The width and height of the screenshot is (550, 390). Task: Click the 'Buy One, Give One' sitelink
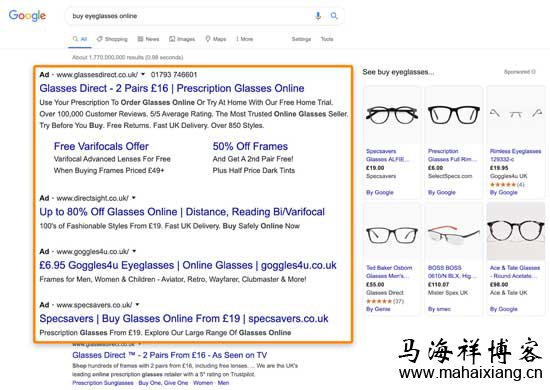click(x=163, y=383)
